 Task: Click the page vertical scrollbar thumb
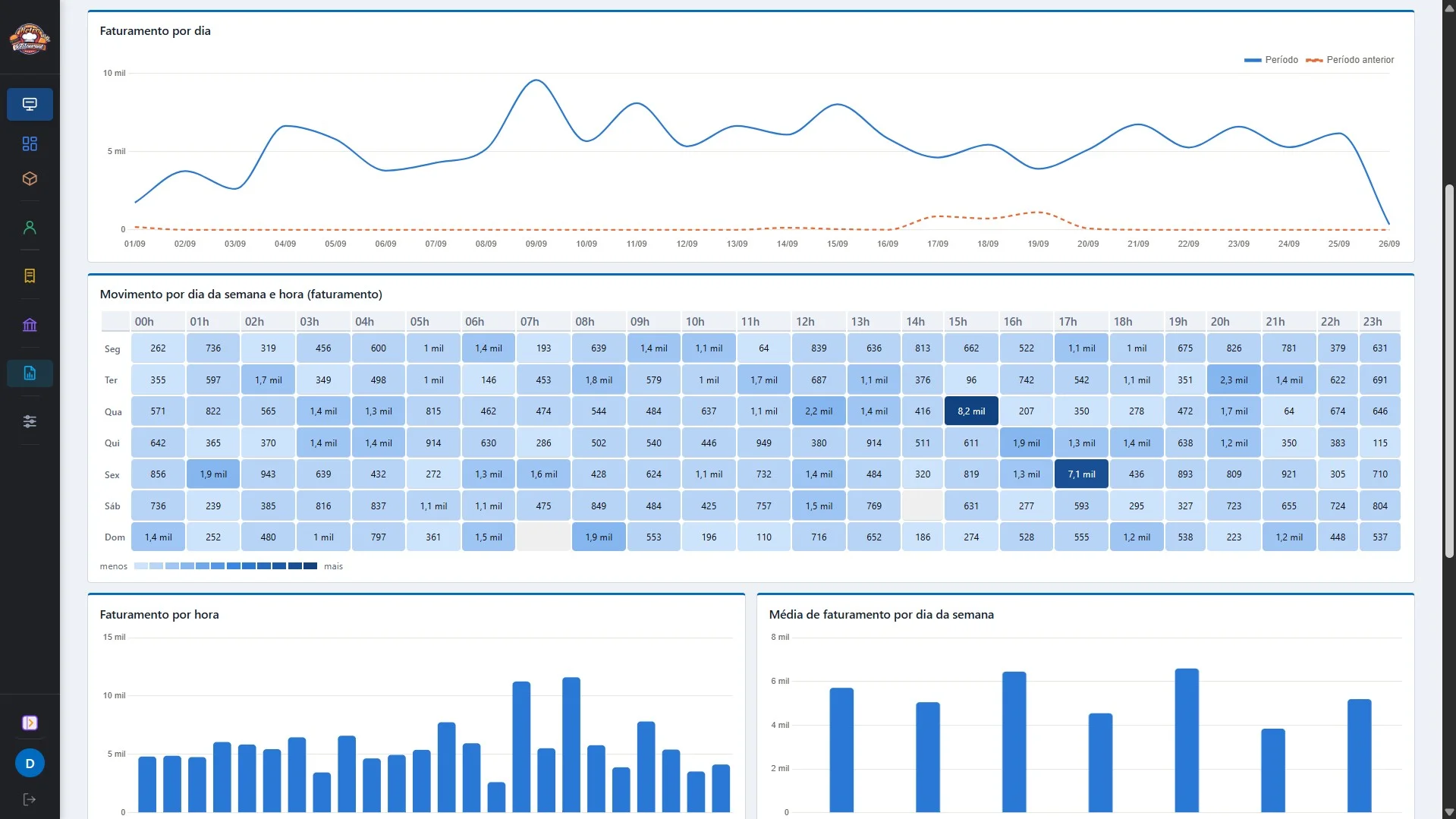[x=1449, y=370]
